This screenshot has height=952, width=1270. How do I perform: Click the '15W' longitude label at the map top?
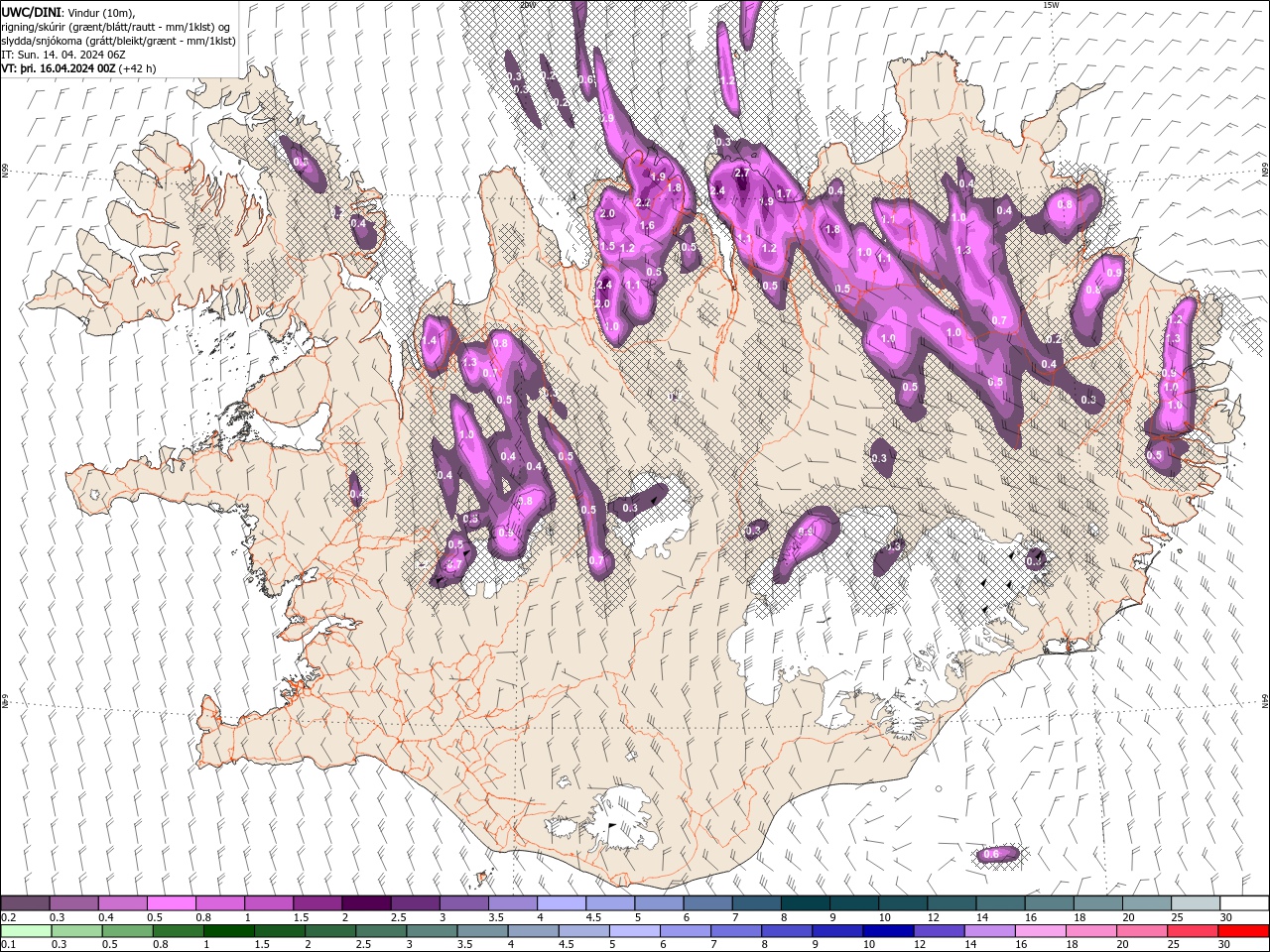point(1051,5)
